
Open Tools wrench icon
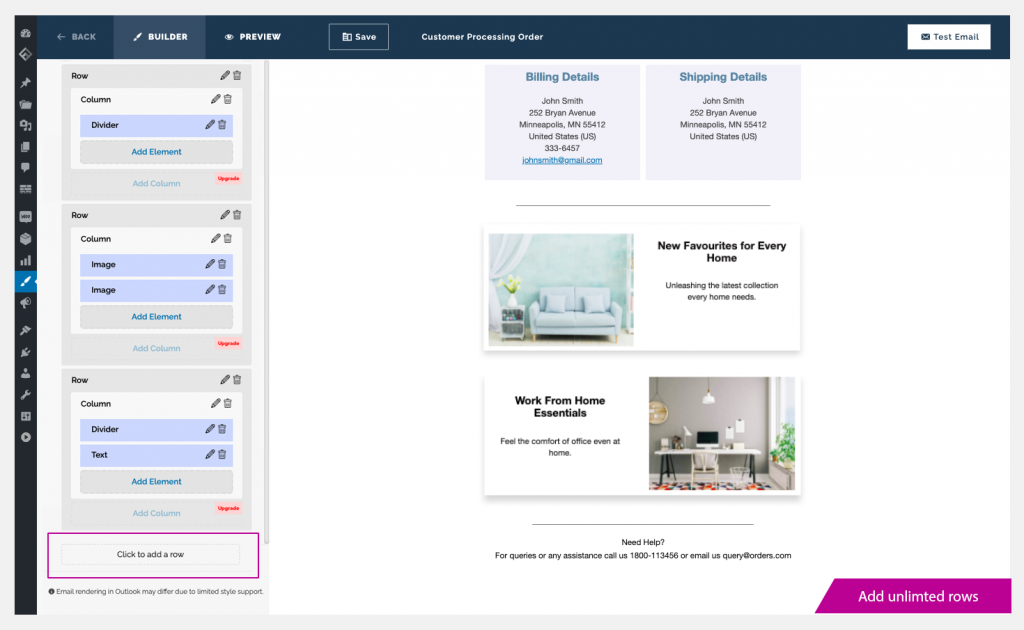click(25, 395)
